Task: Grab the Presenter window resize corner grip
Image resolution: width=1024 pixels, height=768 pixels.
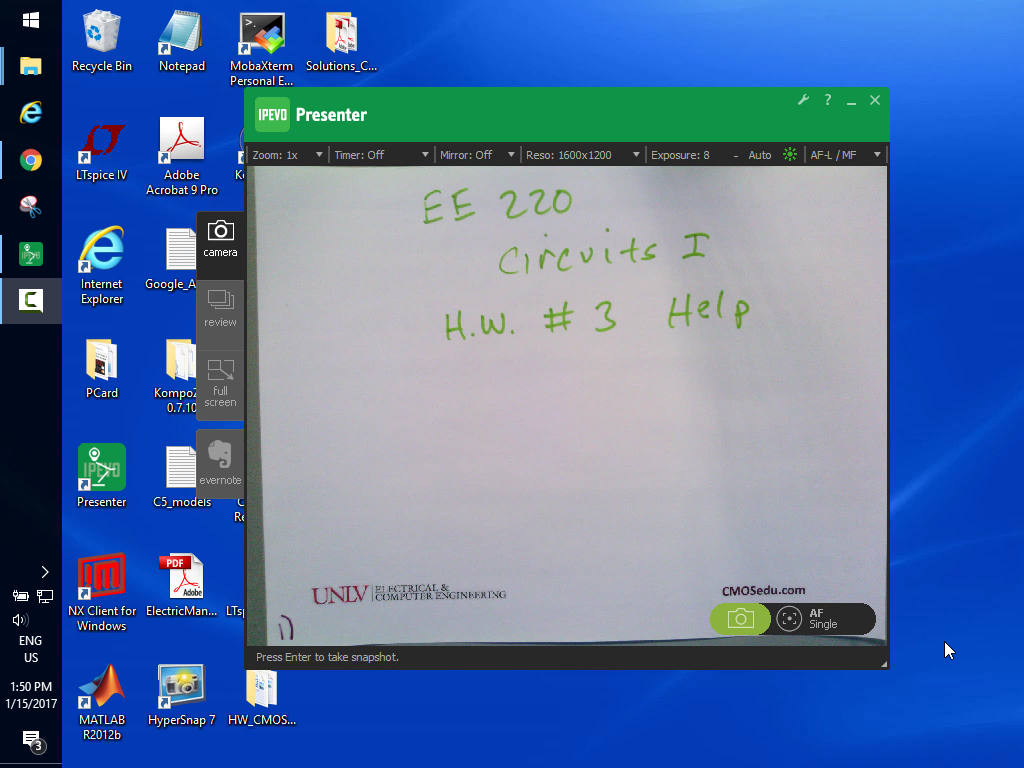Action: pyautogui.click(x=883, y=664)
